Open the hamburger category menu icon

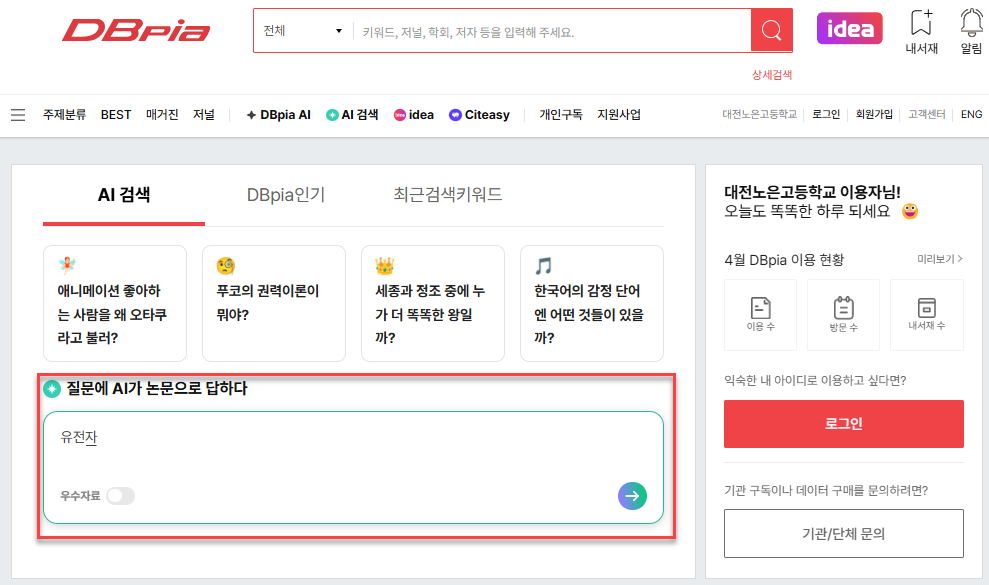pyautogui.click(x=18, y=114)
